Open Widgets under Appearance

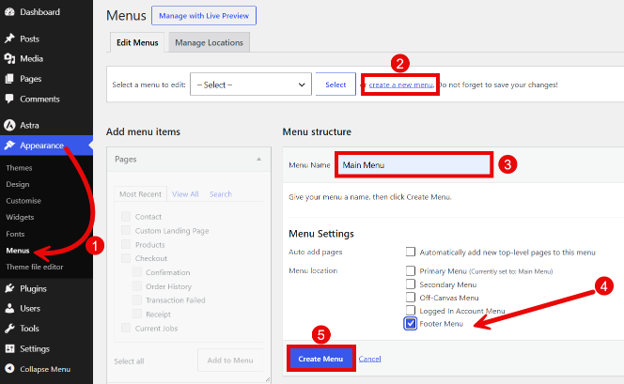(x=20, y=217)
